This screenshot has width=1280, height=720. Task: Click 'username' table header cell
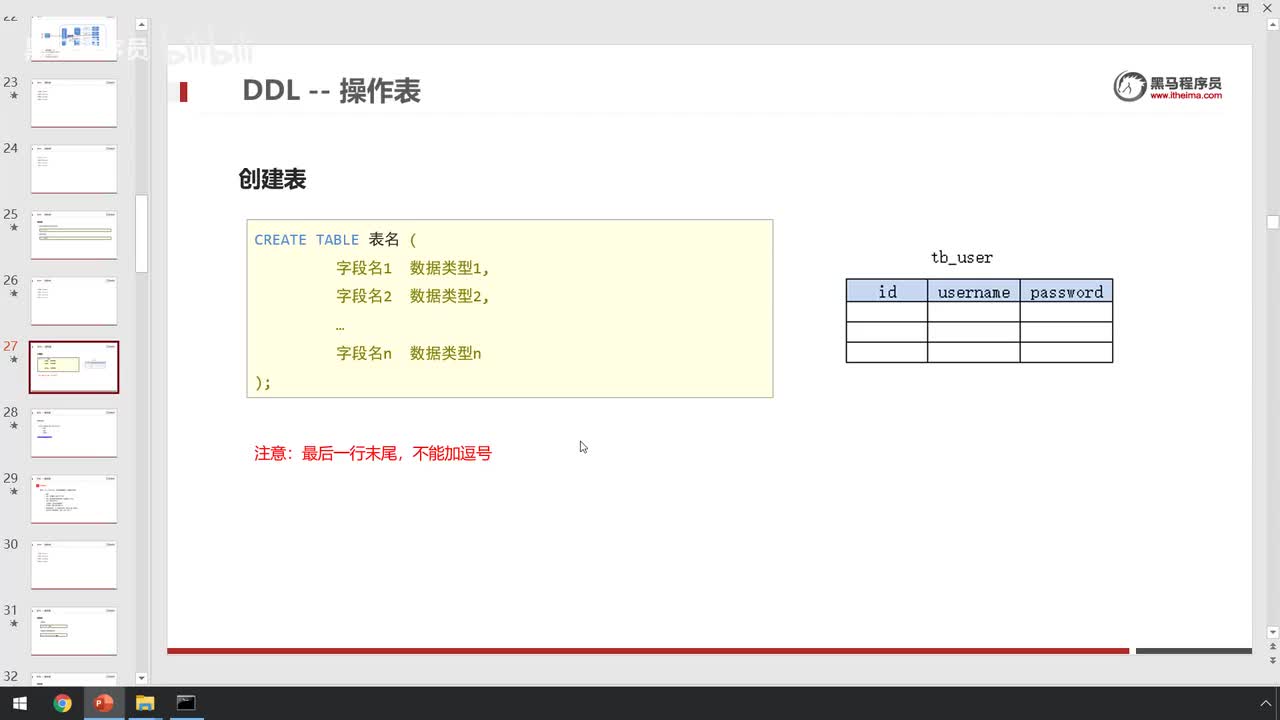tap(974, 291)
